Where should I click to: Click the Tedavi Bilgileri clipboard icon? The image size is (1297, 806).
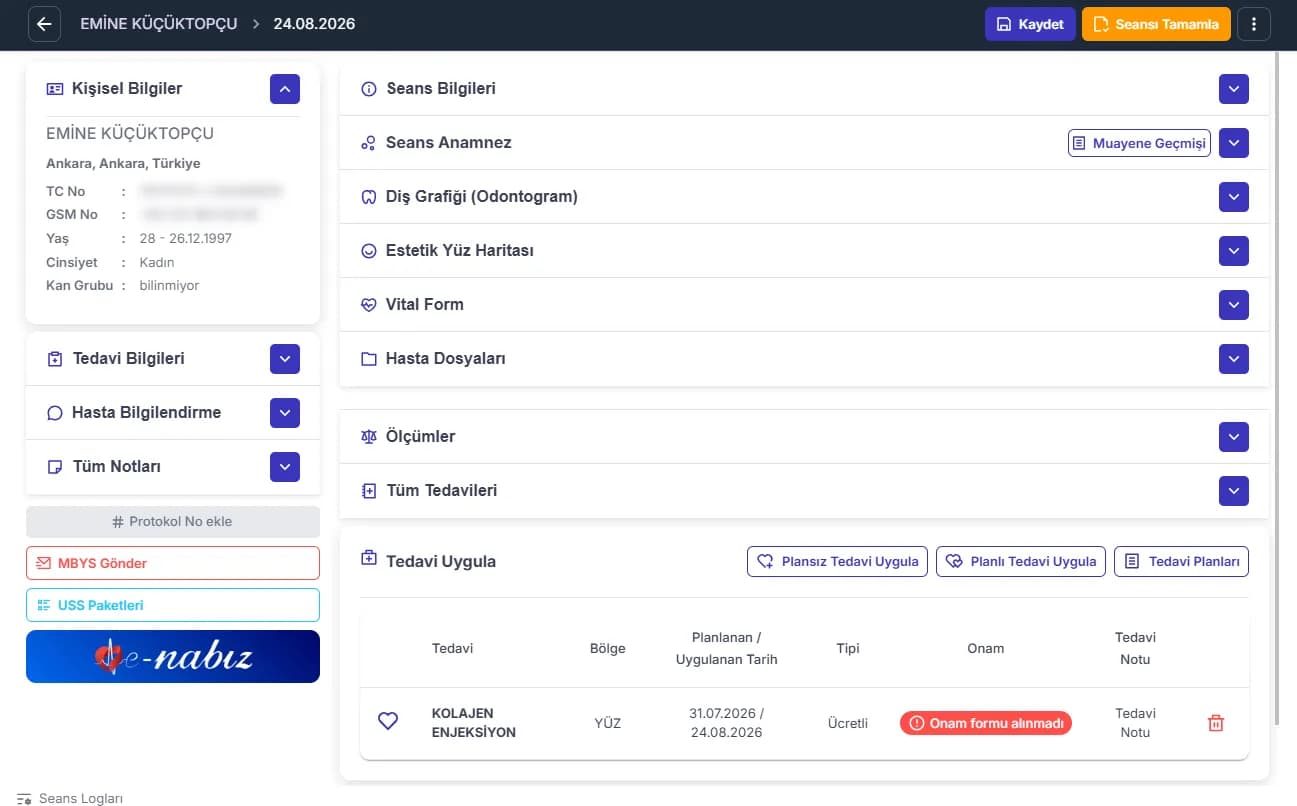point(55,359)
